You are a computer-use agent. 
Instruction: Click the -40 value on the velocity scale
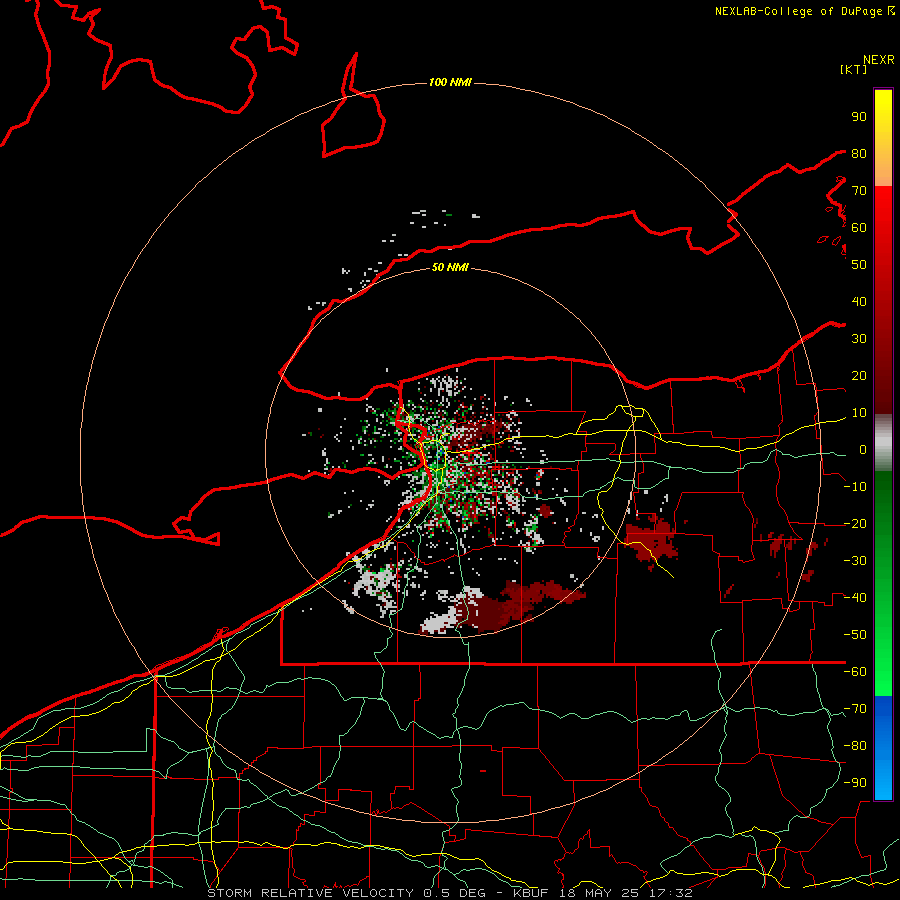pyautogui.click(x=855, y=598)
